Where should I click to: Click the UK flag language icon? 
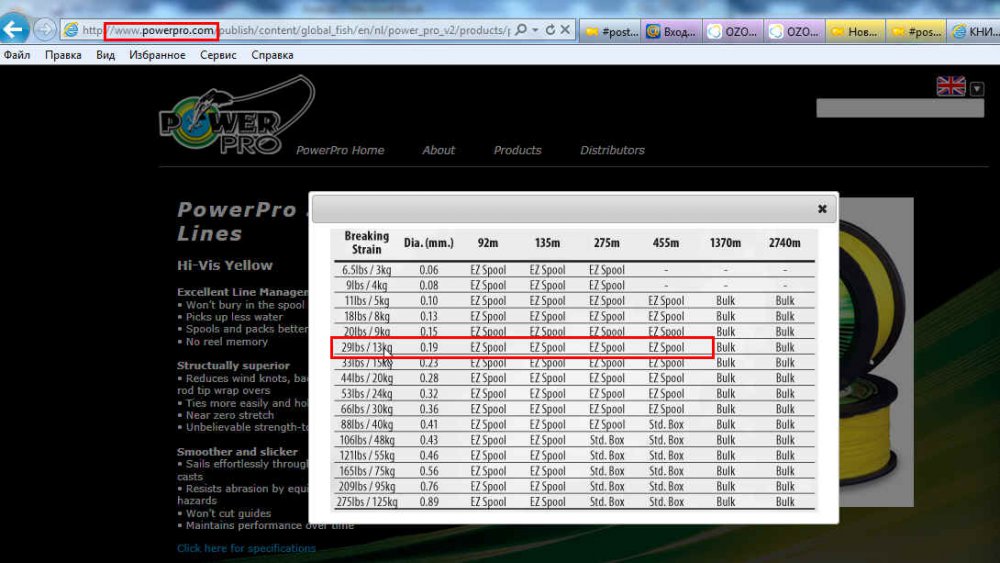951,86
